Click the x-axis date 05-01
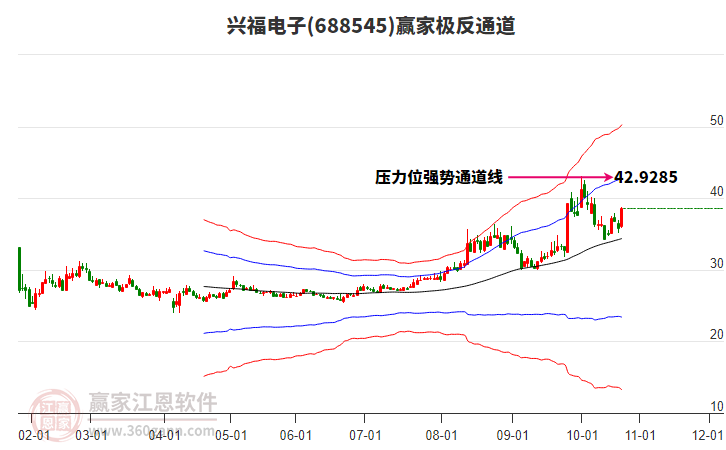Image resolution: width=726 pixels, height=450 pixels. tap(231, 435)
